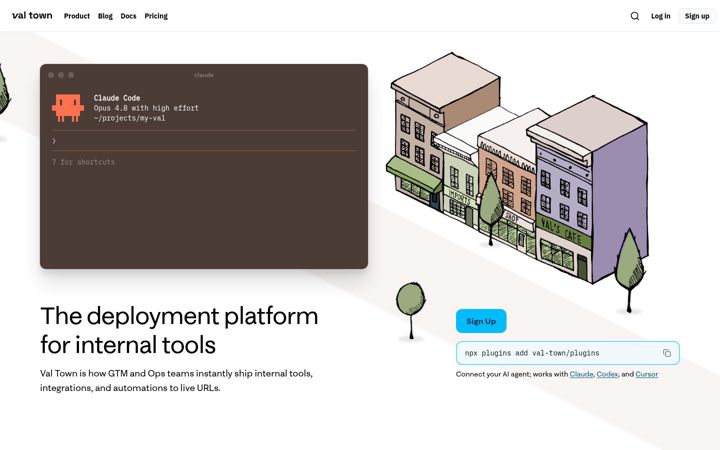The width and height of the screenshot is (720, 450).
Task: Open the Docs page
Action: pyautogui.click(x=128, y=16)
